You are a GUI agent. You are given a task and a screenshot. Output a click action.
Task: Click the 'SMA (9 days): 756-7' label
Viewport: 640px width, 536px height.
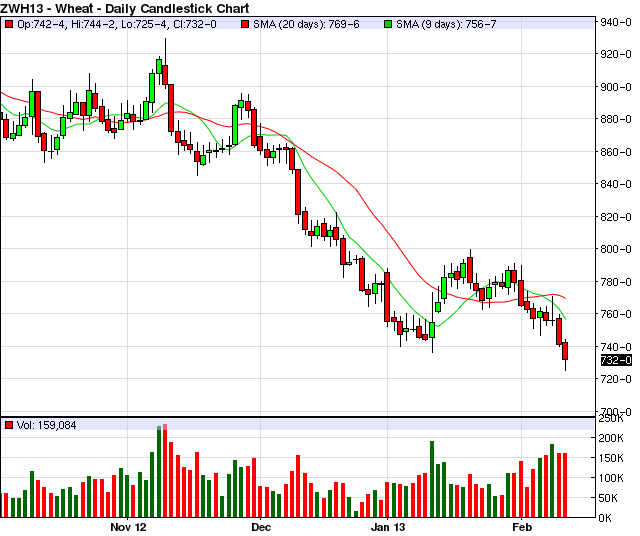446,24
